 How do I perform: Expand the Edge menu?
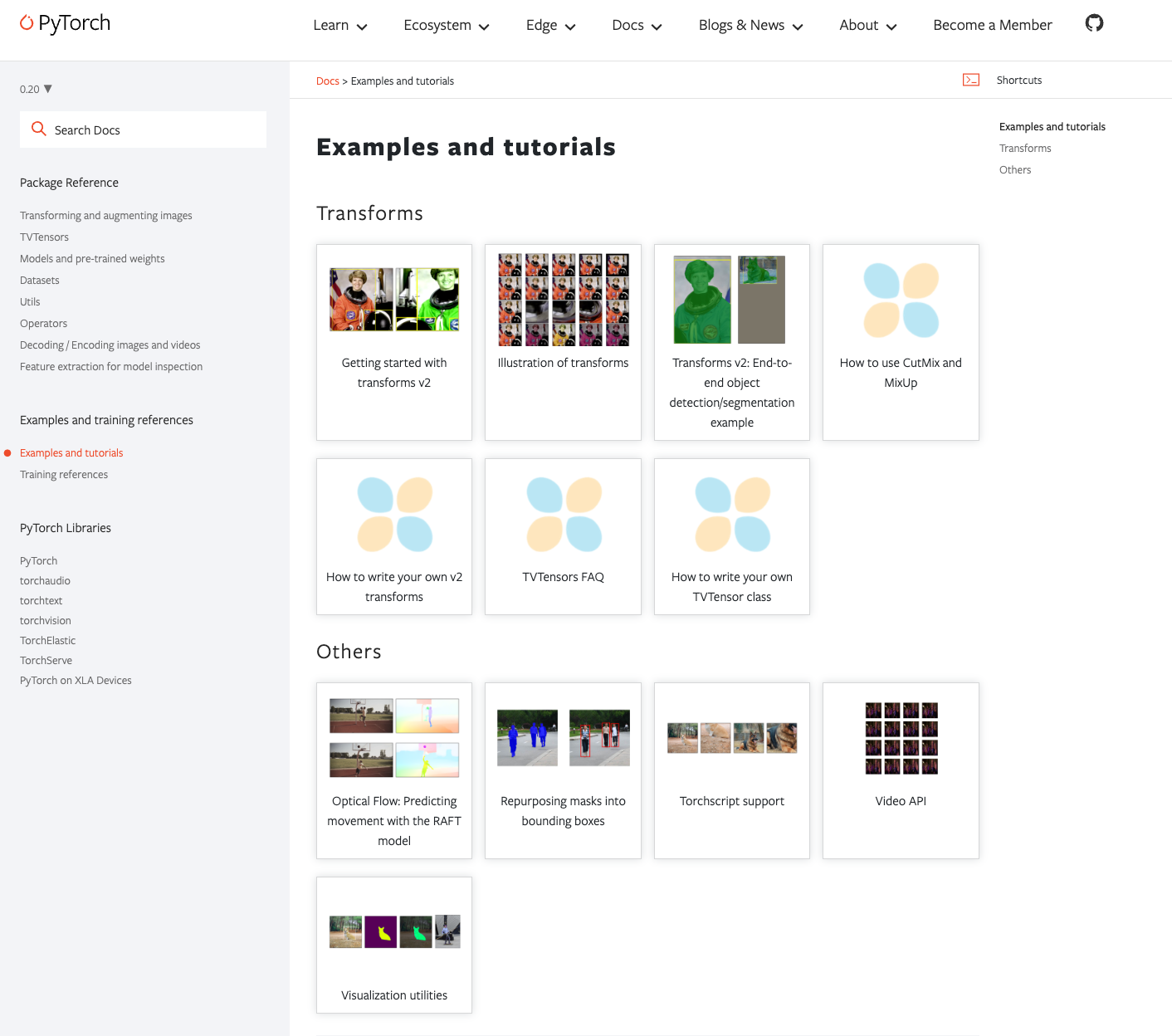pos(550,26)
